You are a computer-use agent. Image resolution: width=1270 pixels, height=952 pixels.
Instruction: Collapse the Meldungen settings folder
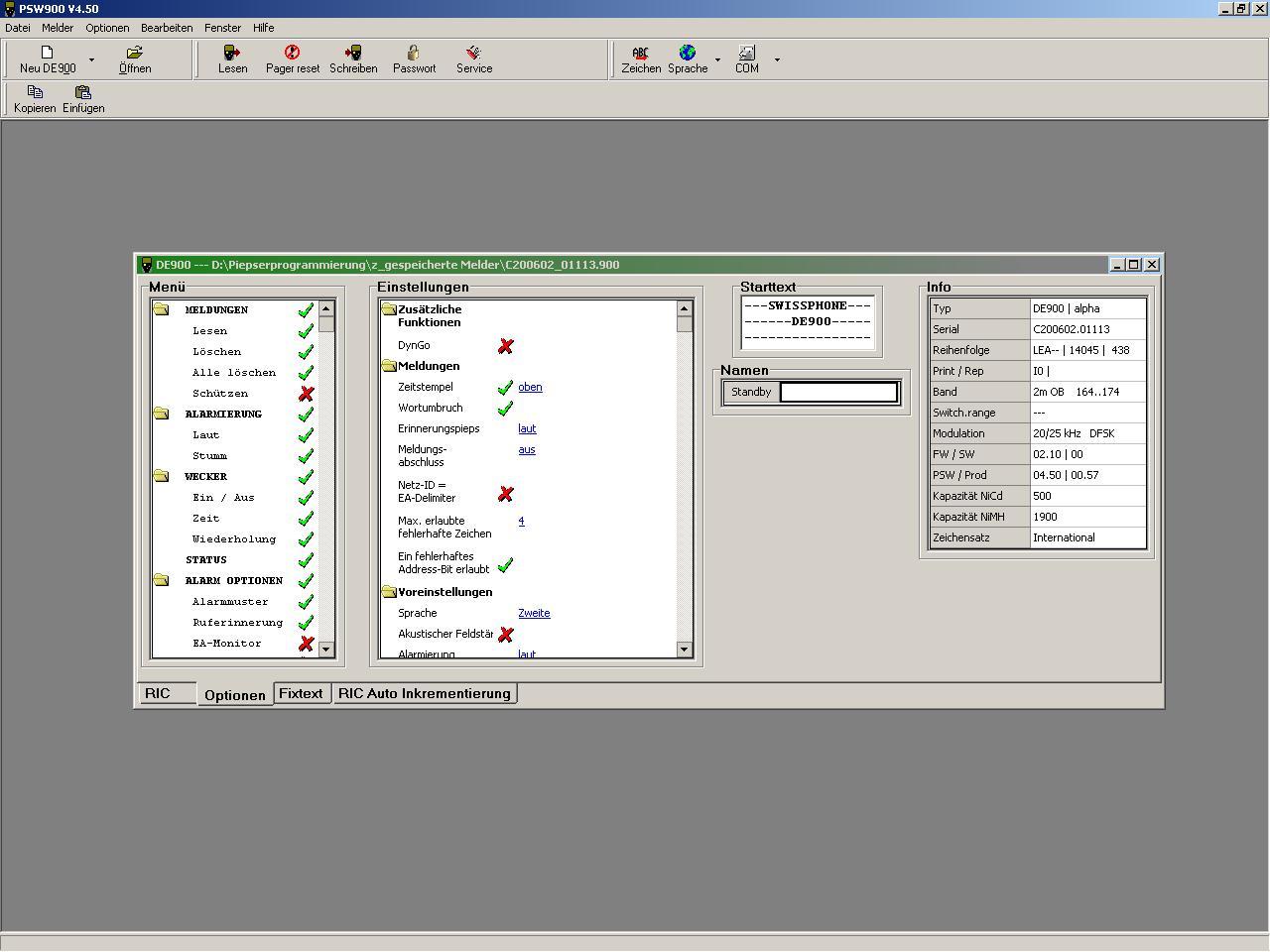(389, 366)
